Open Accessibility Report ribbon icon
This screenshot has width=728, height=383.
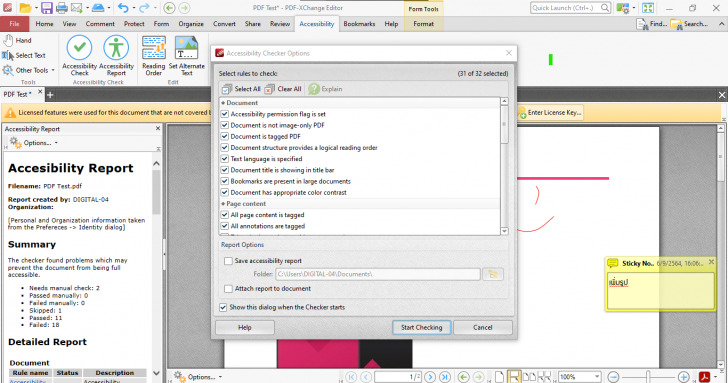(116, 55)
